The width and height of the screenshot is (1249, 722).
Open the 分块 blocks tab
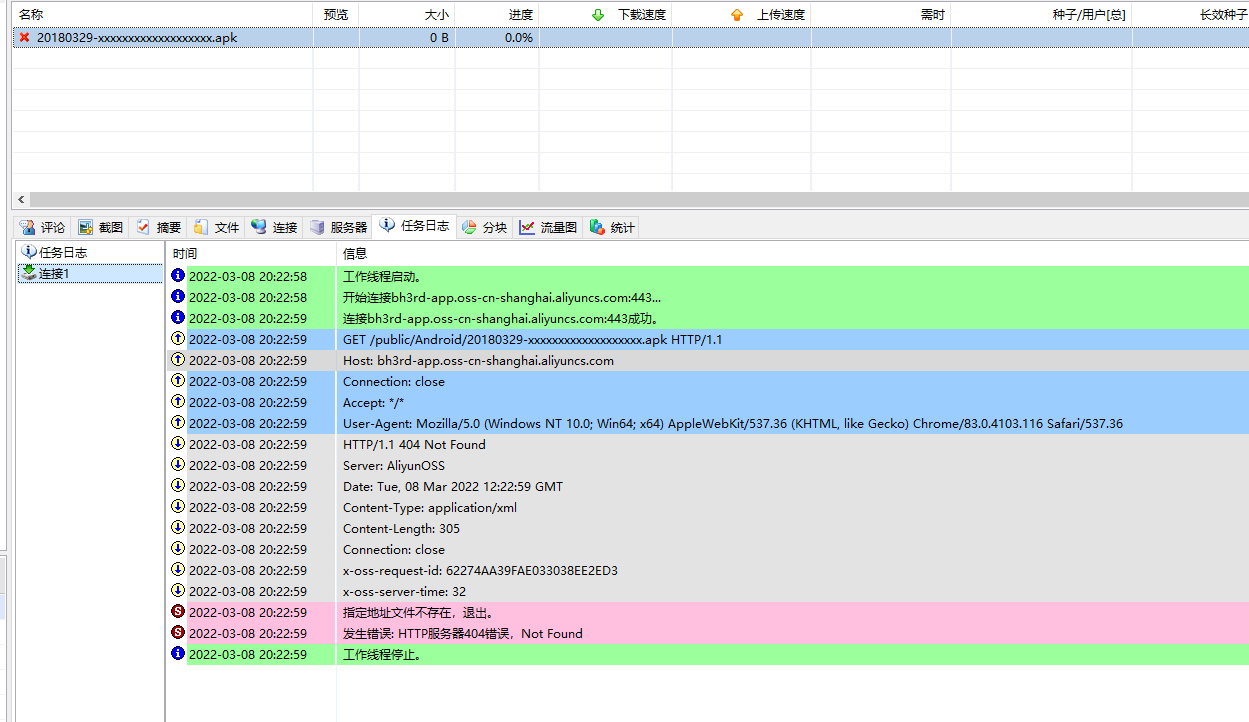(x=485, y=227)
